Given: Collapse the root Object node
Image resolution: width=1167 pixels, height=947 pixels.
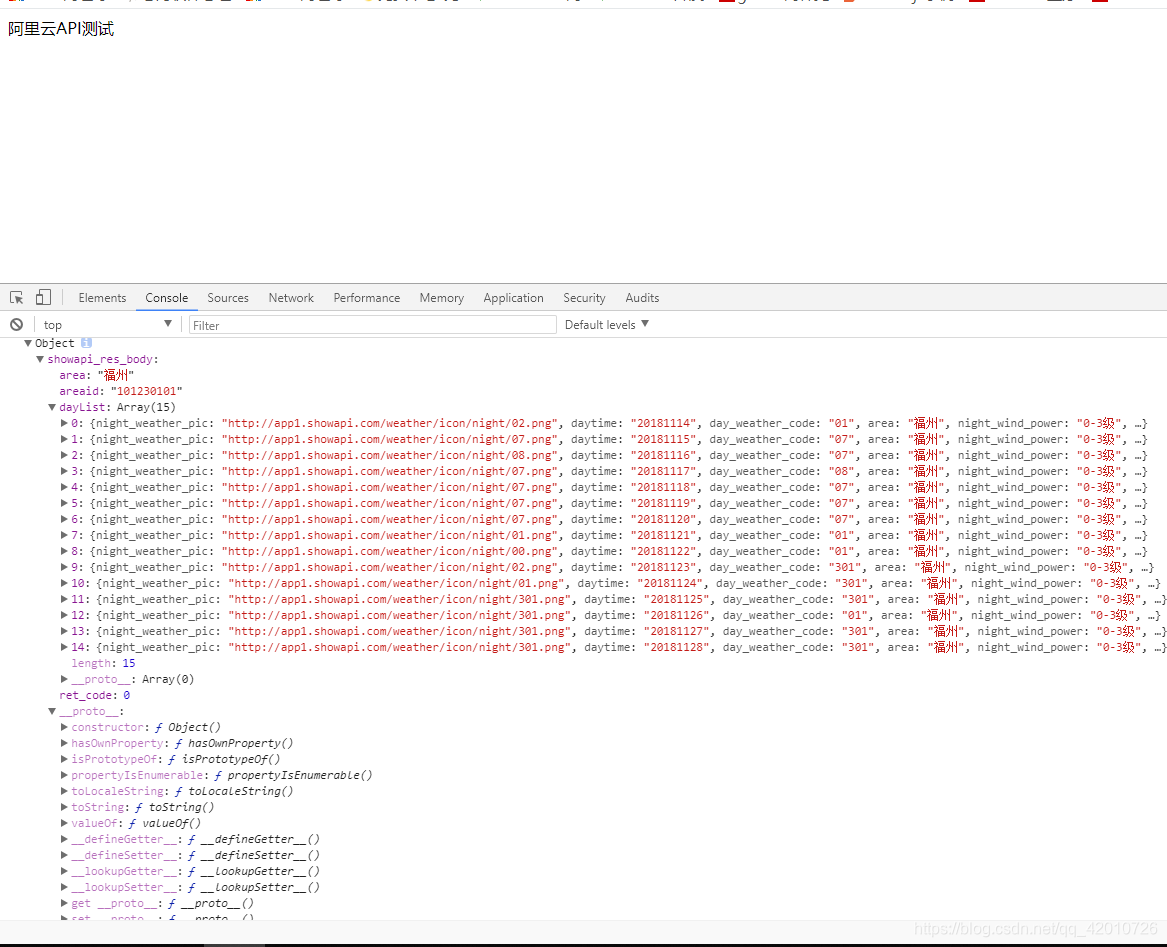Looking at the screenshot, I should coord(28,343).
